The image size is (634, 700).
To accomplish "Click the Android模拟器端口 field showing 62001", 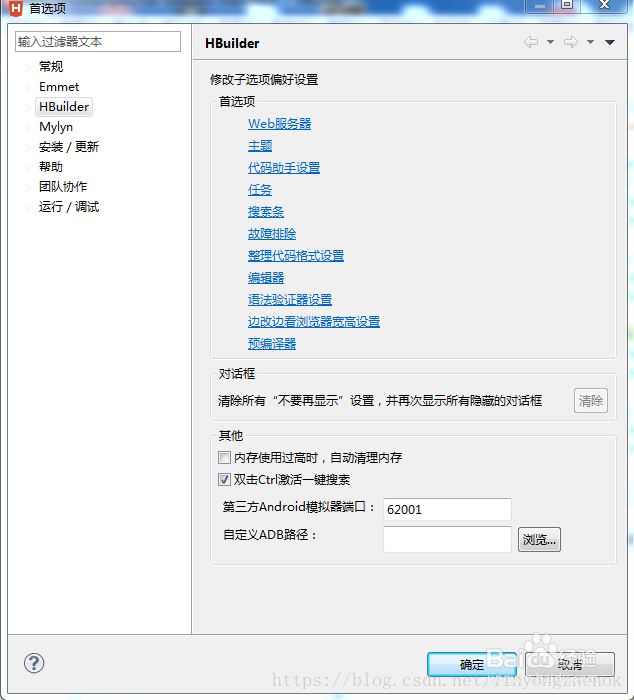I will coord(447,509).
